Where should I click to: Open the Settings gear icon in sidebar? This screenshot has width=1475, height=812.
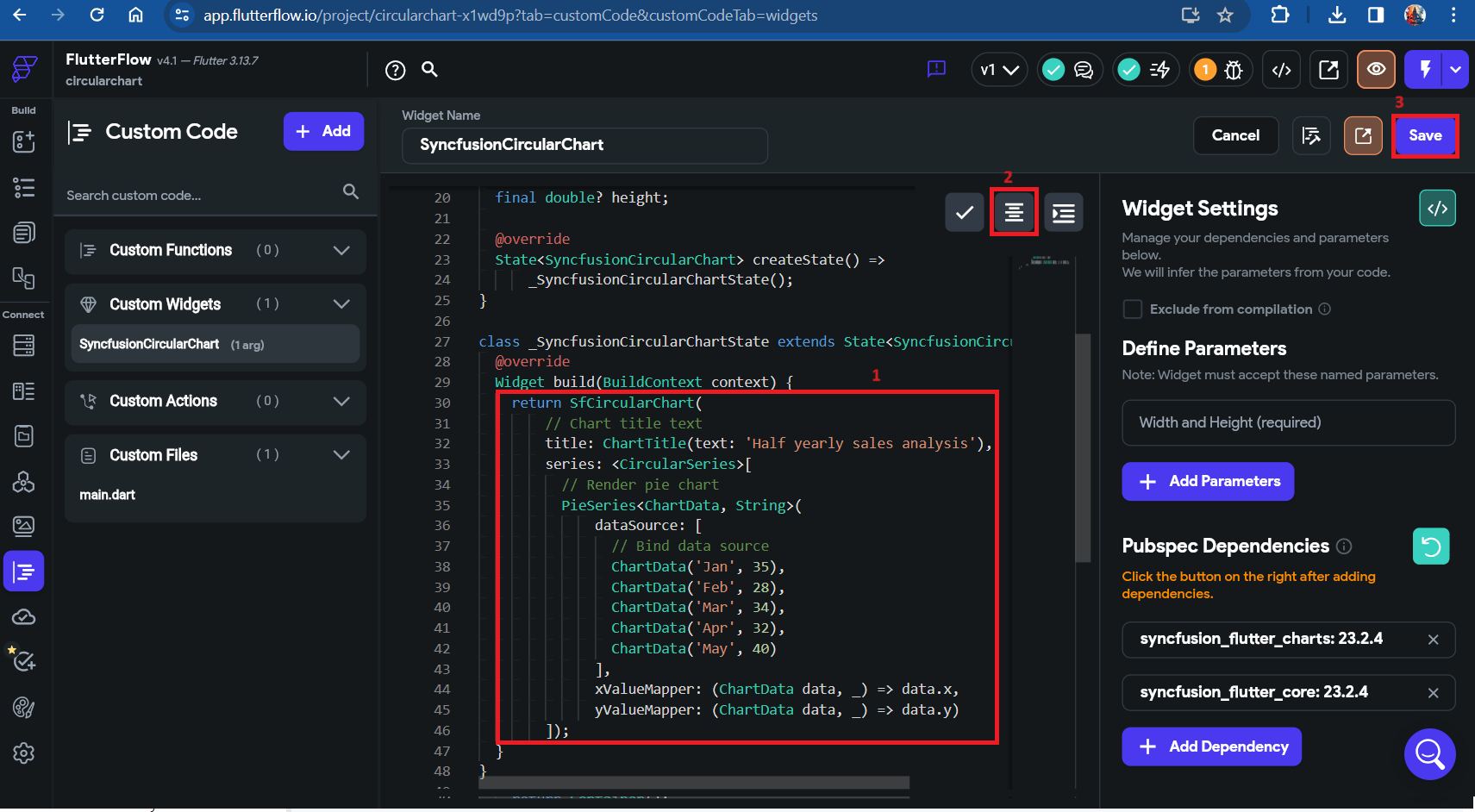point(24,753)
